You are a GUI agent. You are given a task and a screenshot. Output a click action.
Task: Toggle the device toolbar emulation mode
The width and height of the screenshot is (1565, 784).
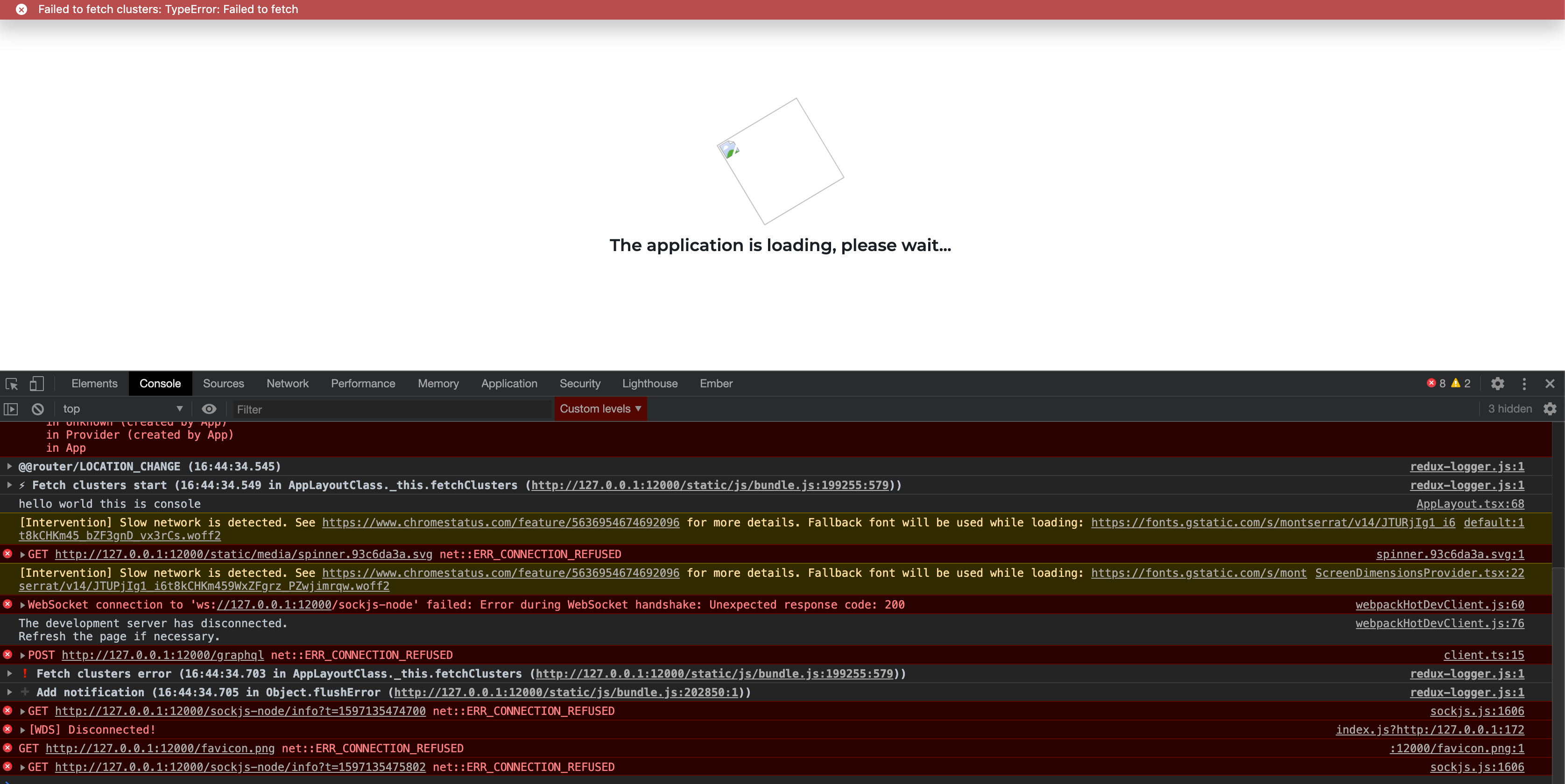point(36,383)
